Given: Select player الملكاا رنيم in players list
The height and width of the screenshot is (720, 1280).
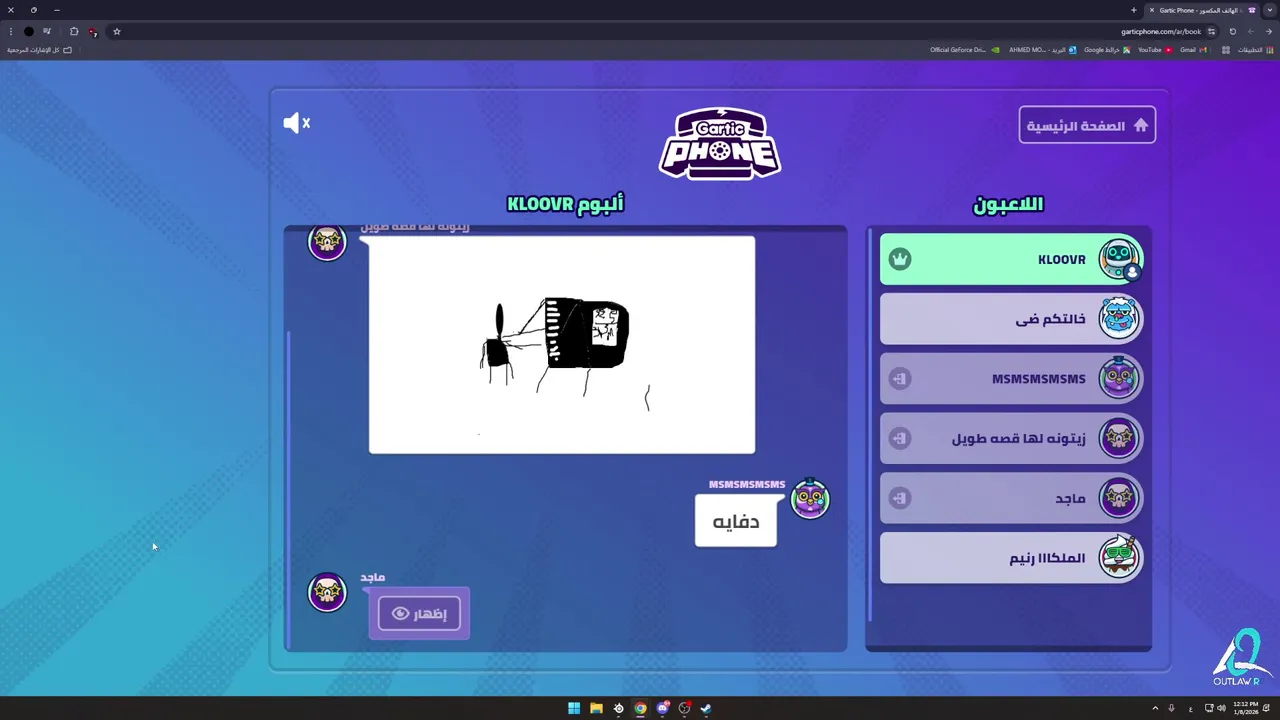Looking at the screenshot, I should (x=1011, y=558).
